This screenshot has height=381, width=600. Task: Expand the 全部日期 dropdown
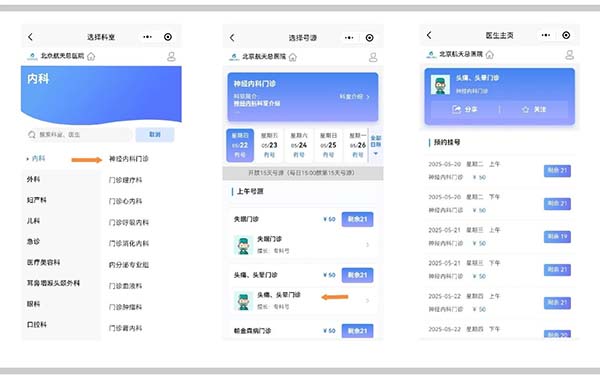[x=376, y=145]
